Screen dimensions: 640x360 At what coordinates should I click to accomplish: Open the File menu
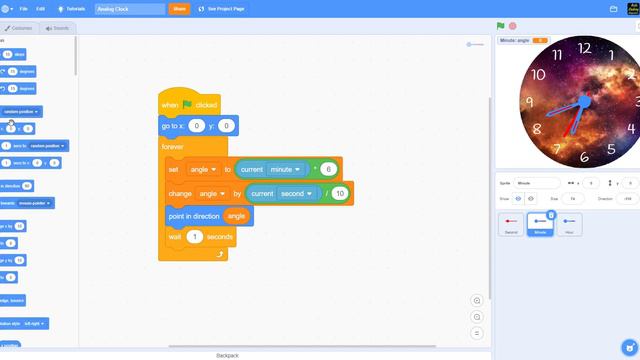tap(24, 9)
